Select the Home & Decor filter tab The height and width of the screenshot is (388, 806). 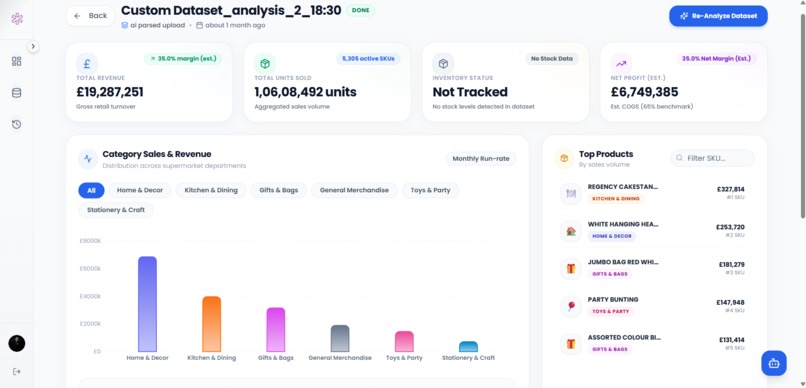pyautogui.click(x=140, y=190)
